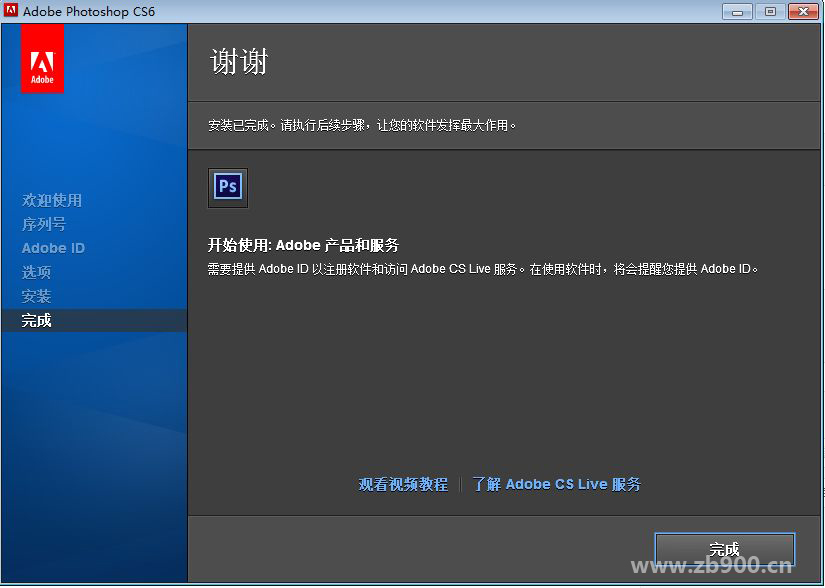The image size is (825, 588).
Task: Click the Photoshop icon in the title bar
Action: pos(13,11)
